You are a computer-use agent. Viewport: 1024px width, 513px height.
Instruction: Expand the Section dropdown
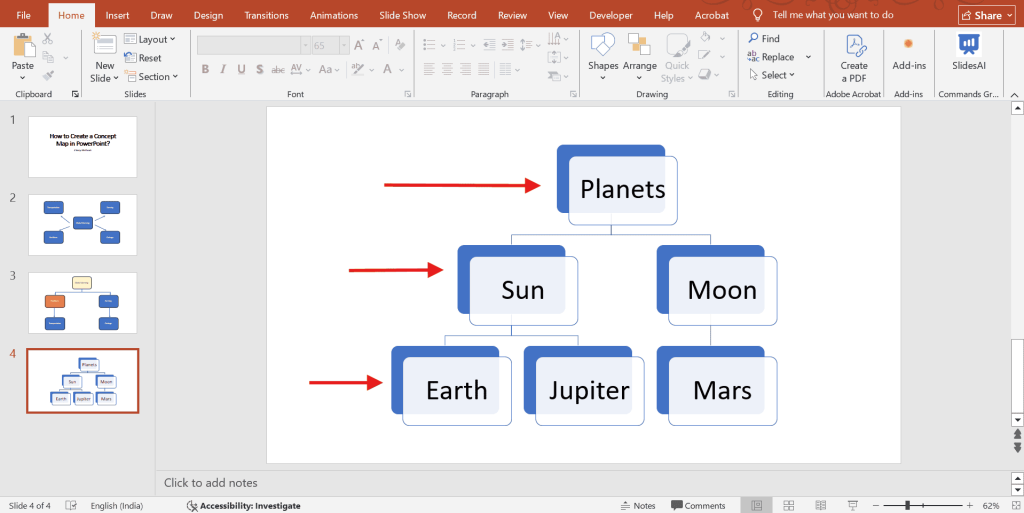[x=153, y=77]
